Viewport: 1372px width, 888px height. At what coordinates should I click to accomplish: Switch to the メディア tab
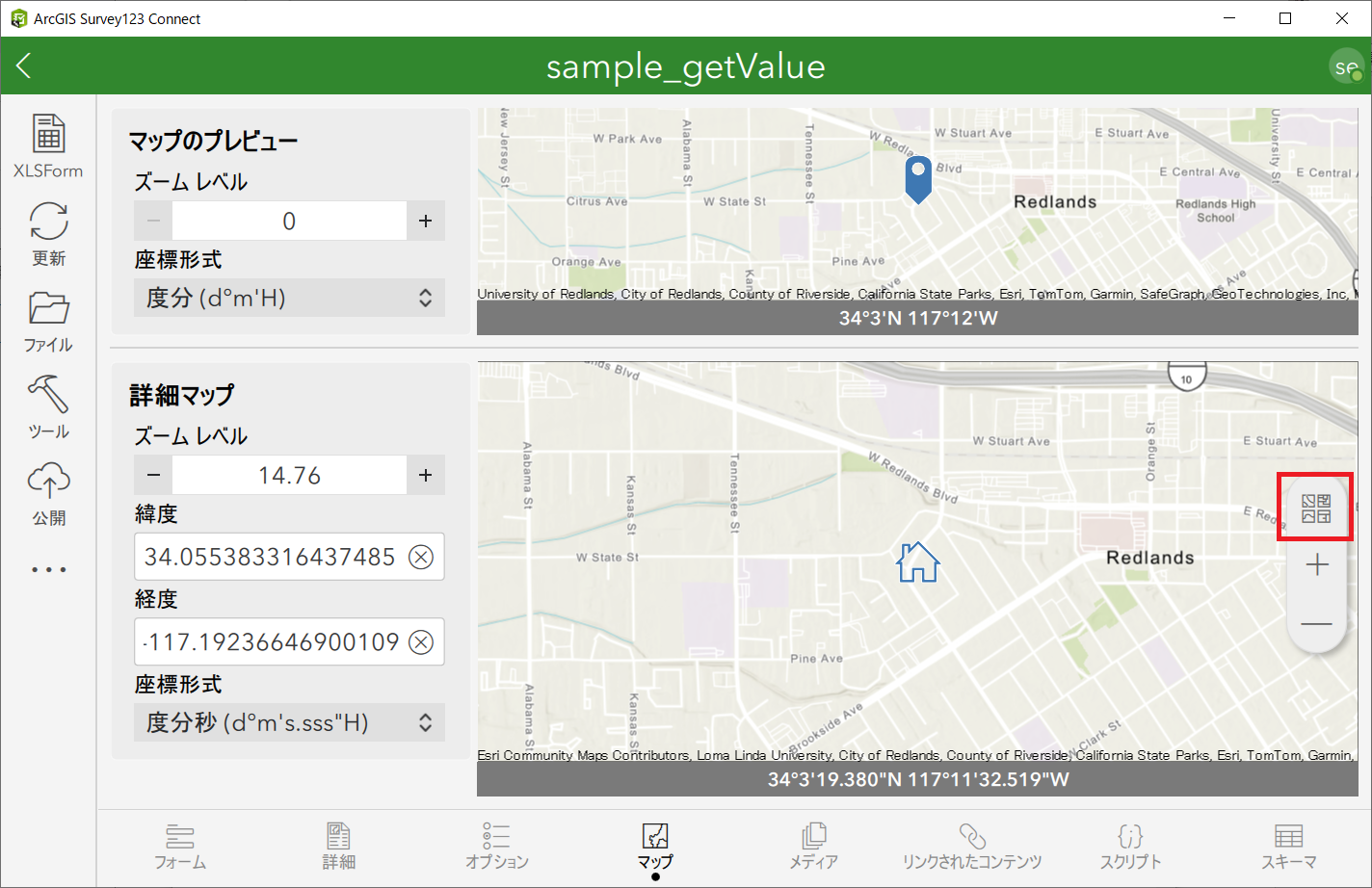tap(813, 847)
